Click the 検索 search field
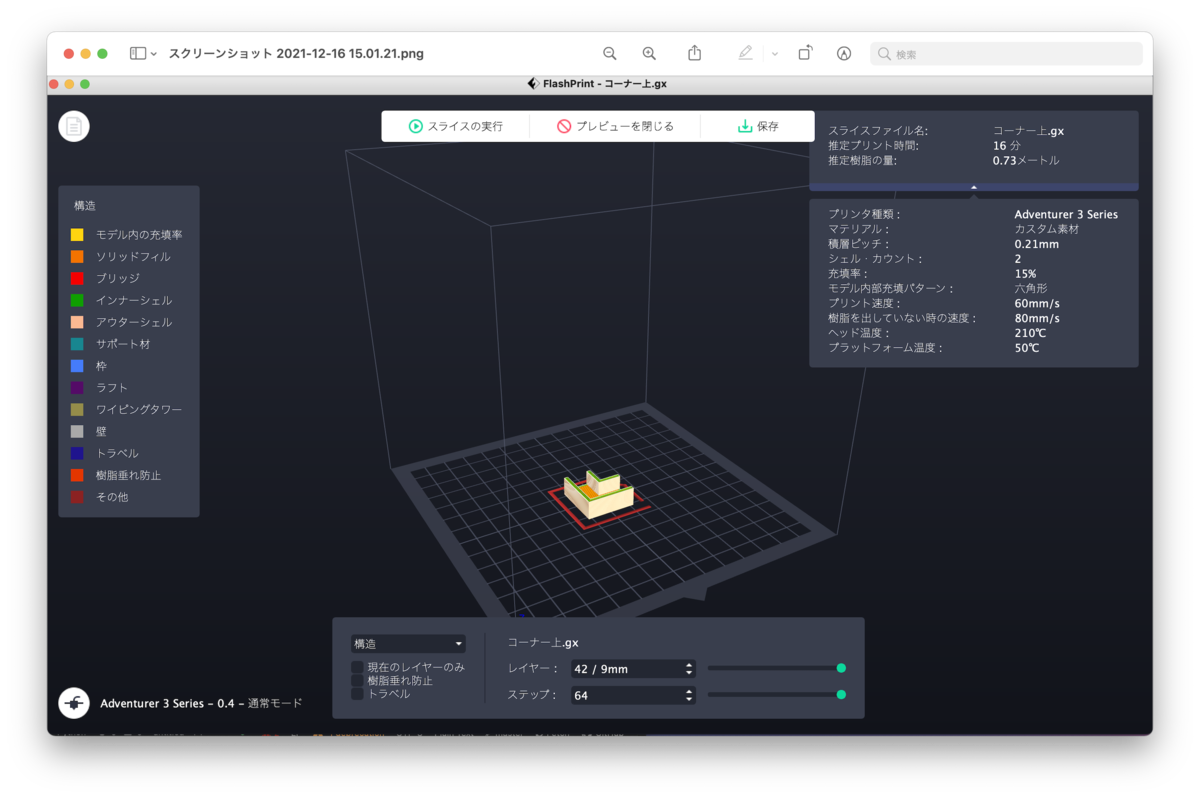This screenshot has height=798, width=1200. (1006, 54)
